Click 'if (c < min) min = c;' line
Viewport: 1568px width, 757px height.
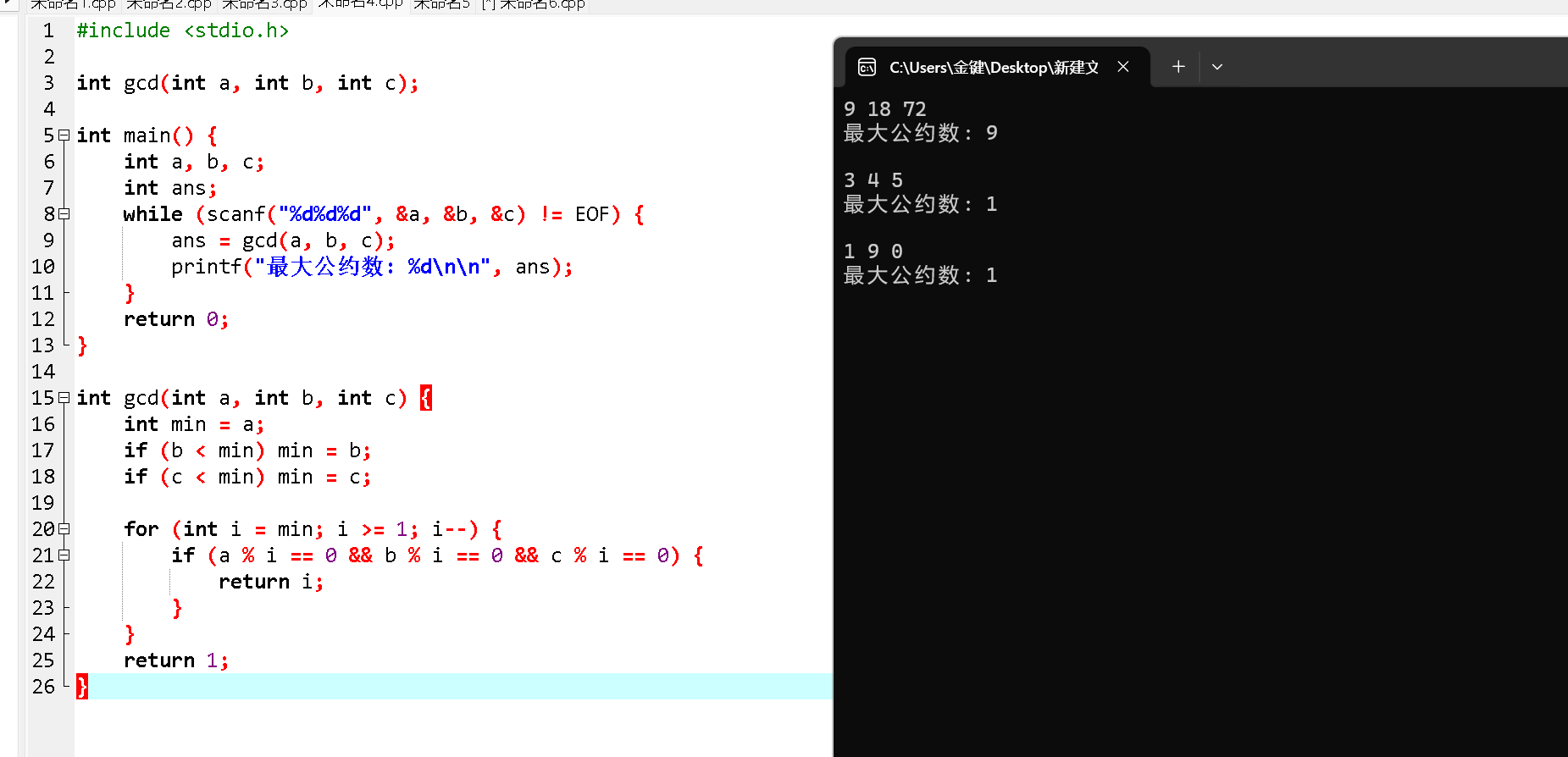coord(247,477)
